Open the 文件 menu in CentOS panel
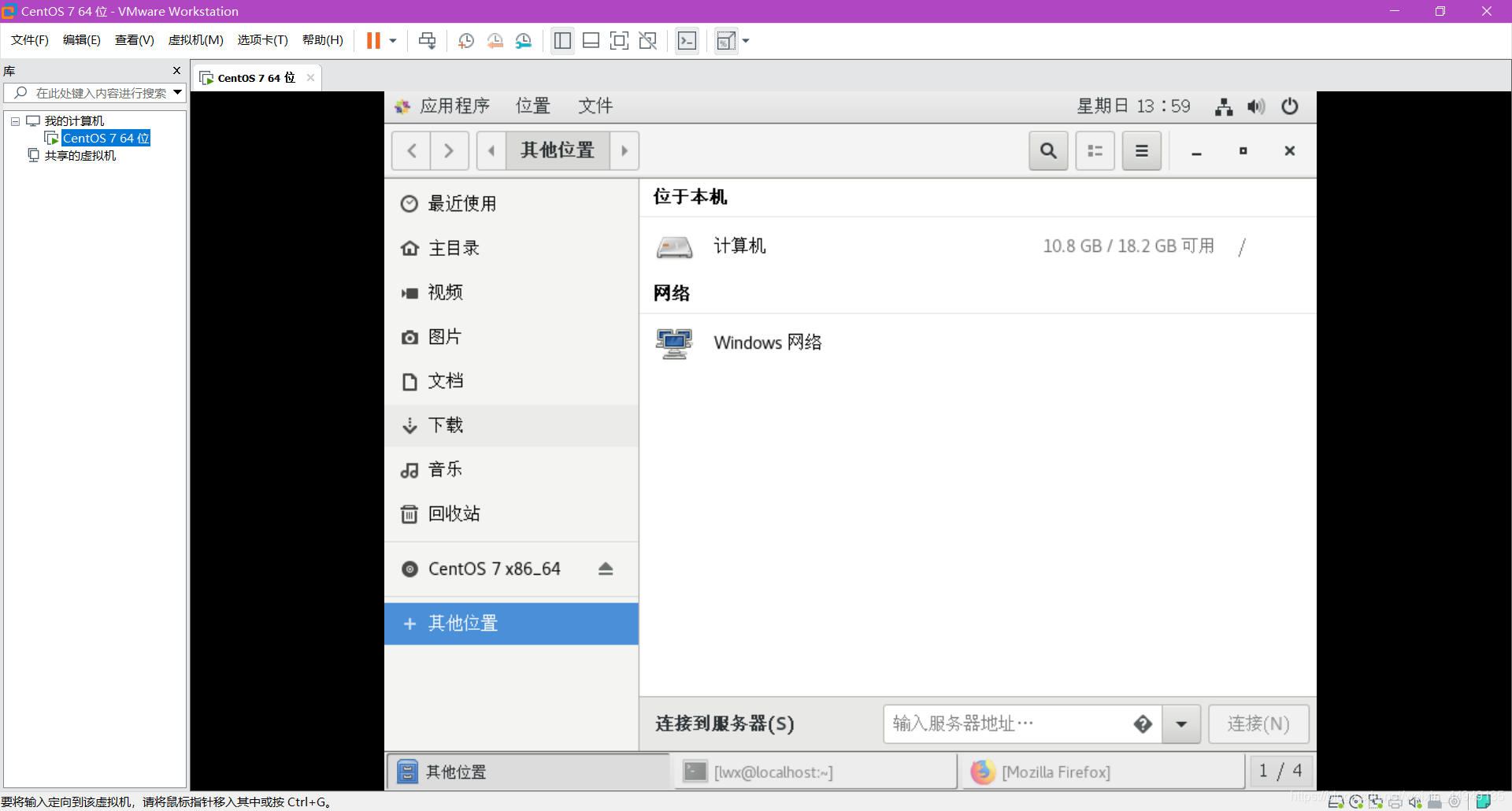 coord(595,106)
